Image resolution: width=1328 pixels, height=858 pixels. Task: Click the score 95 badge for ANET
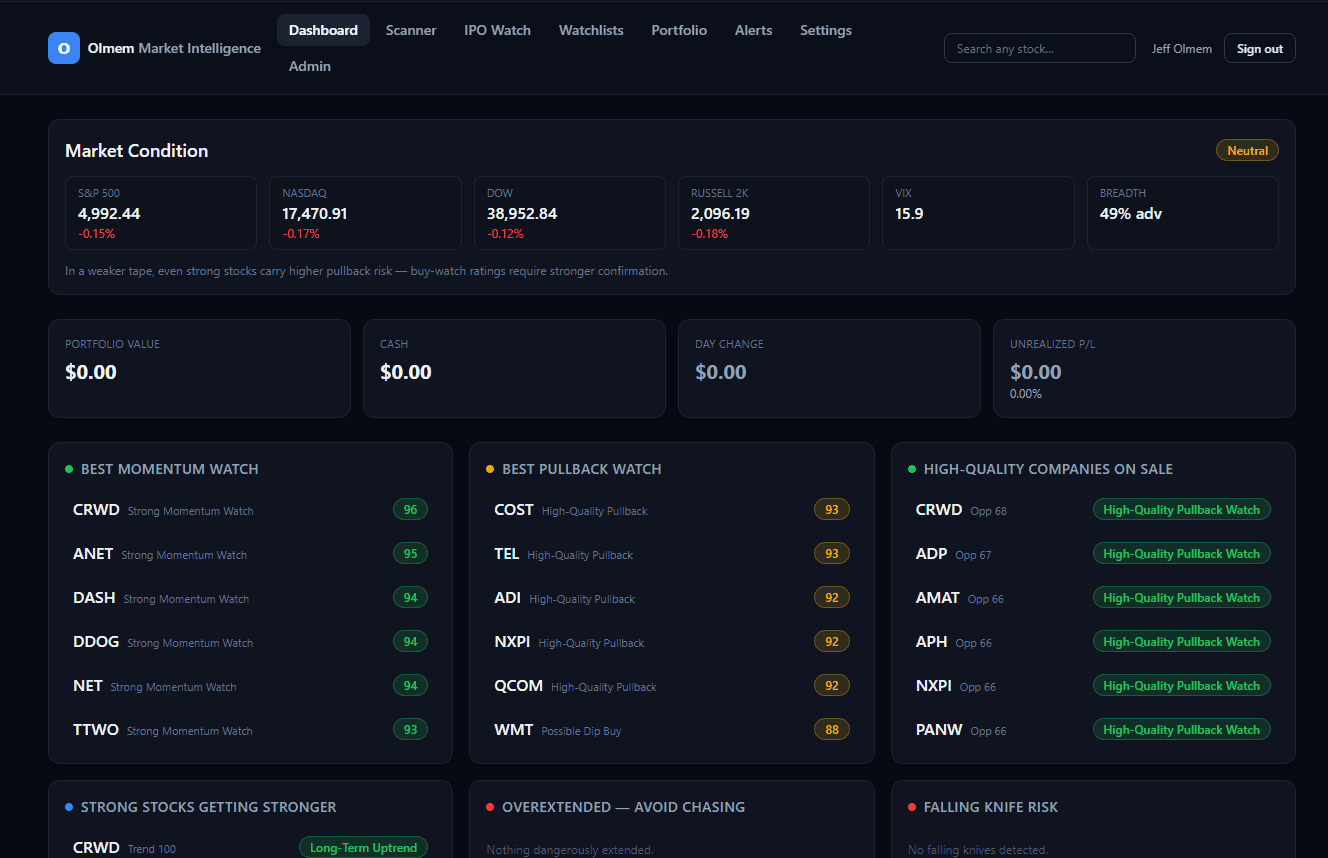click(410, 554)
